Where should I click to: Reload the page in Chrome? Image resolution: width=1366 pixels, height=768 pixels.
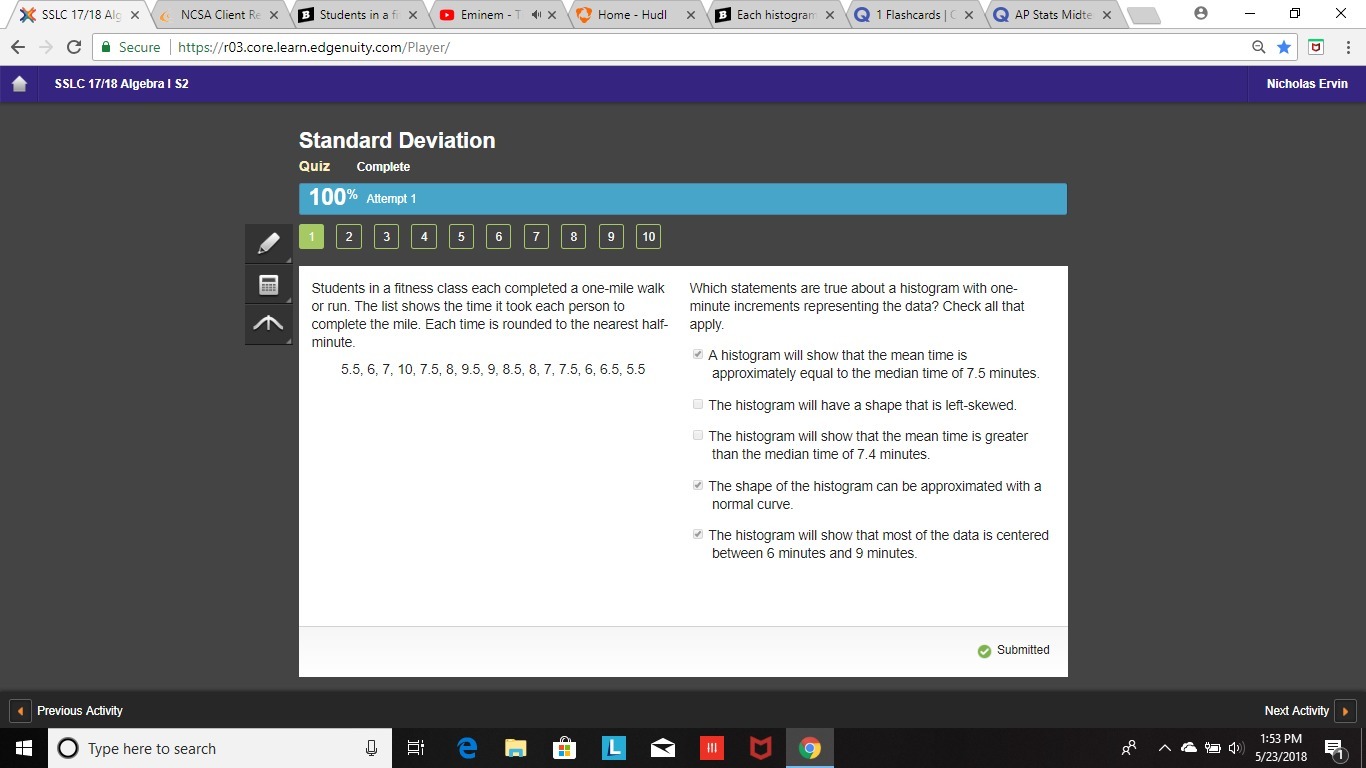point(73,47)
